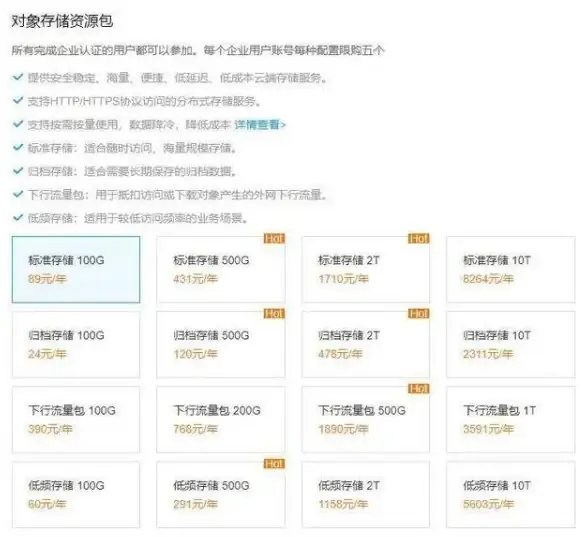The width and height of the screenshot is (588, 537).
Task: Click the checkmark beside 低频存储 description
Action: tap(18, 218)
